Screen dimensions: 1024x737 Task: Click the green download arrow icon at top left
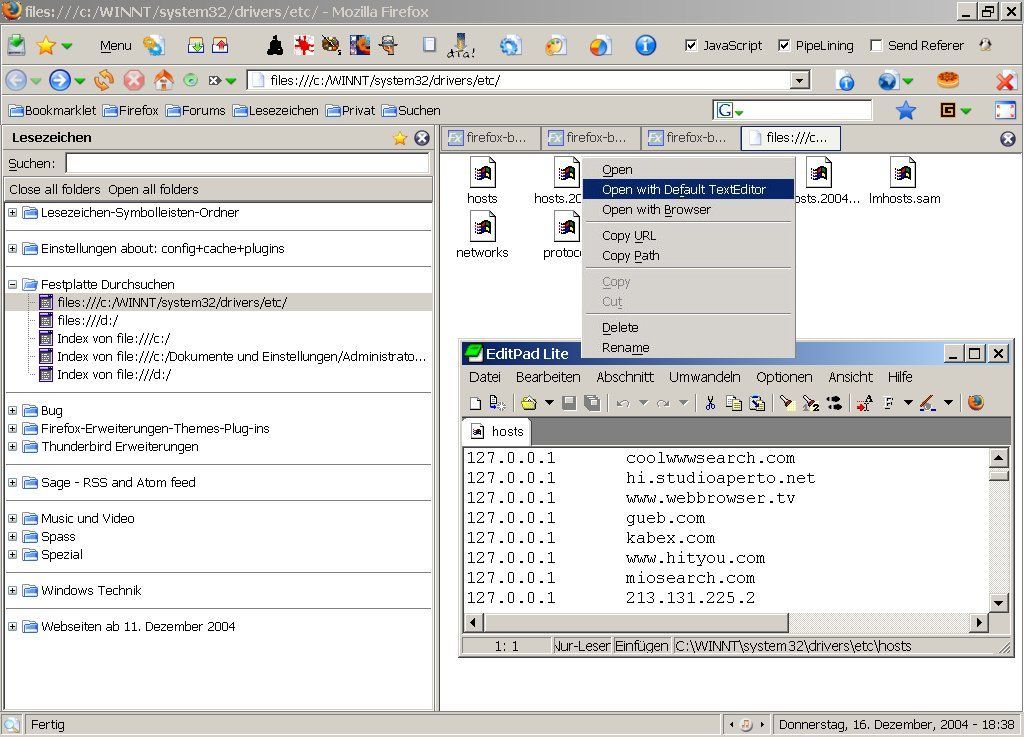coord(16,45)
